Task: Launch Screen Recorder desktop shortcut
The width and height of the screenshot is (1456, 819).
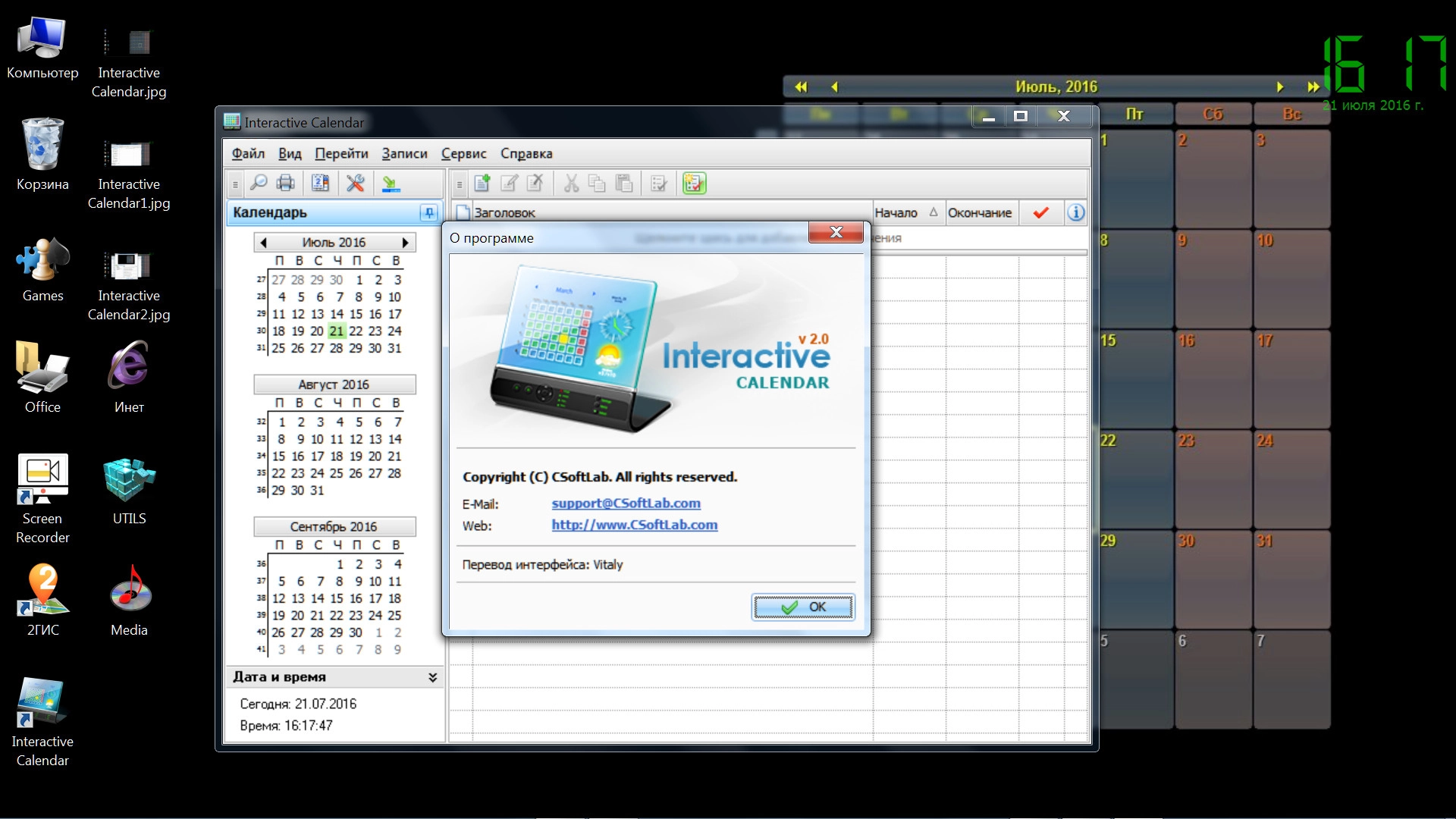Action: pos(42,498)
